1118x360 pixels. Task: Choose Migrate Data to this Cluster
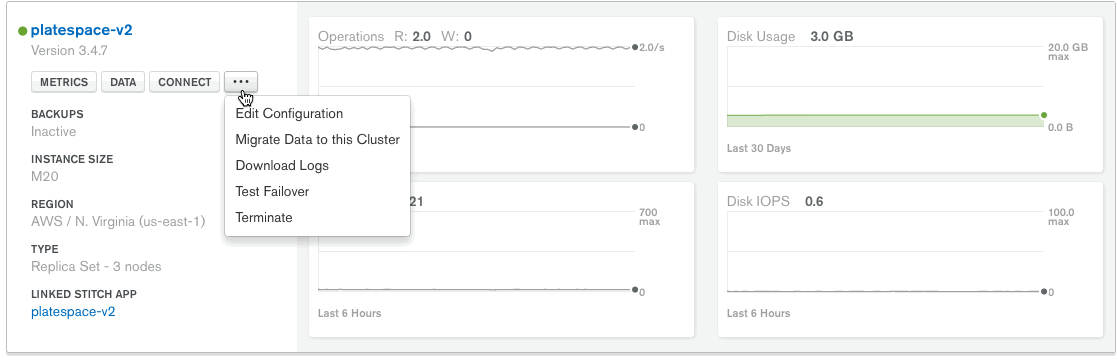tap(317, 140)
